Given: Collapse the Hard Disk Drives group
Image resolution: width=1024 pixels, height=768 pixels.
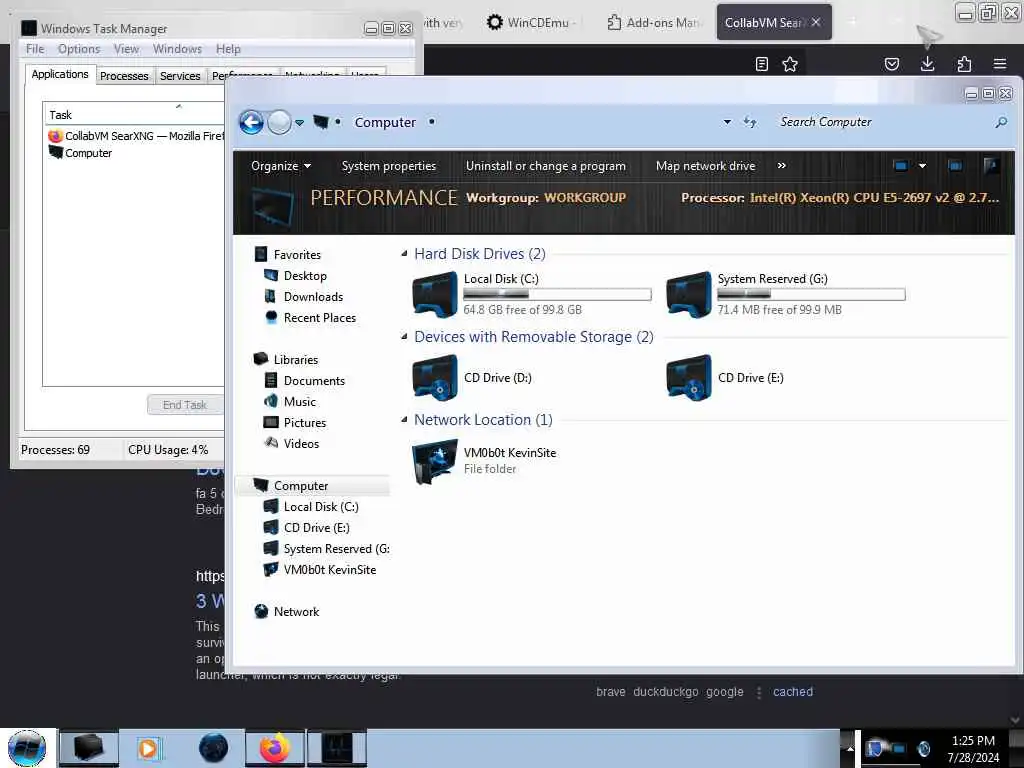Looking at the screenshot, I should tap(404, 253).
